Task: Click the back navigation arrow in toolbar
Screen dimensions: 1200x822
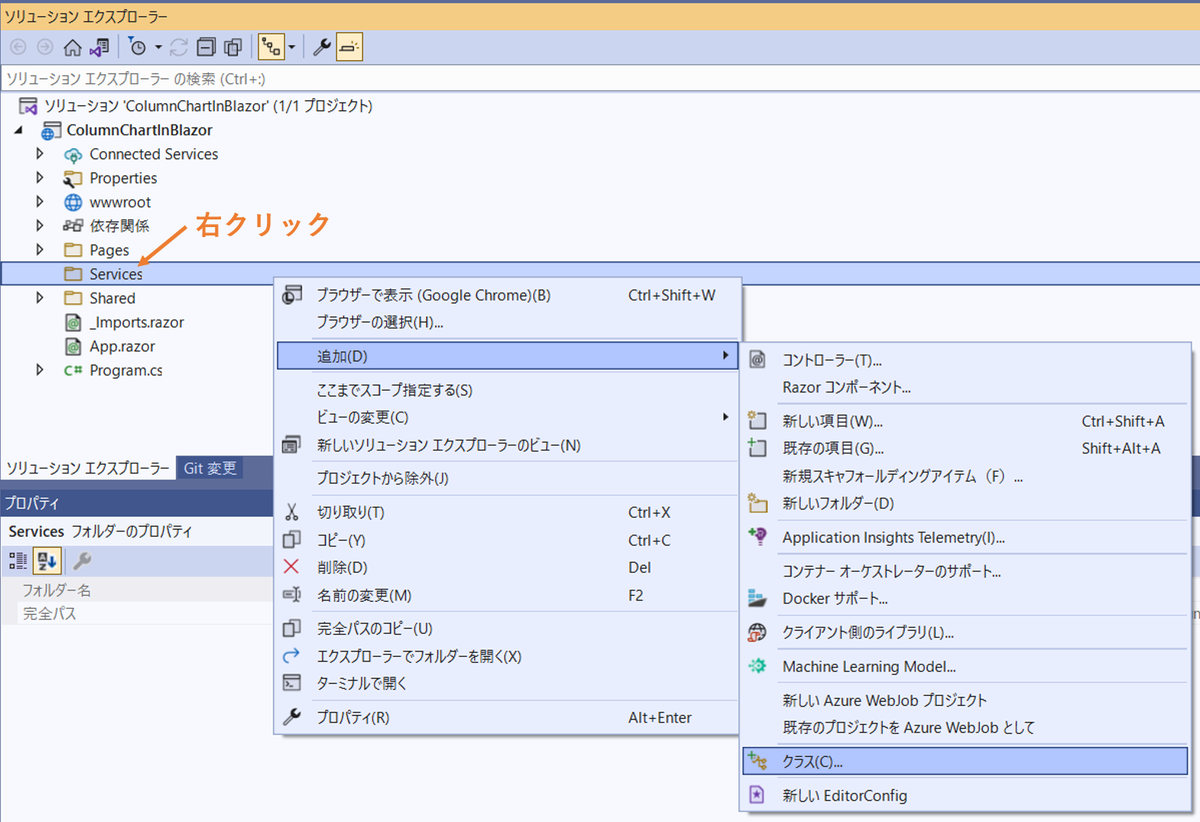Action: click(18, 47)
